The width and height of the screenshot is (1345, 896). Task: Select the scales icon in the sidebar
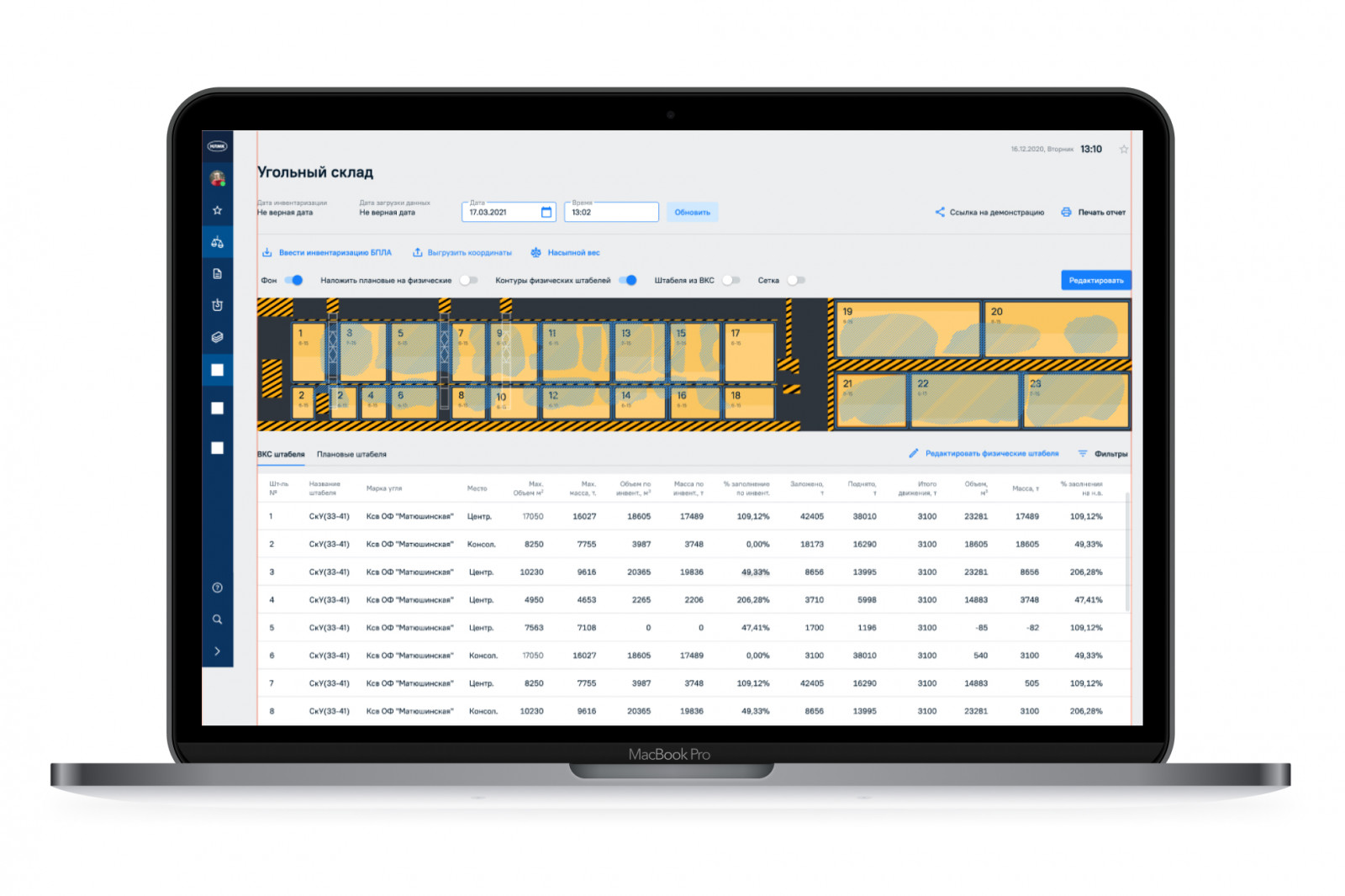click(217, 242)
